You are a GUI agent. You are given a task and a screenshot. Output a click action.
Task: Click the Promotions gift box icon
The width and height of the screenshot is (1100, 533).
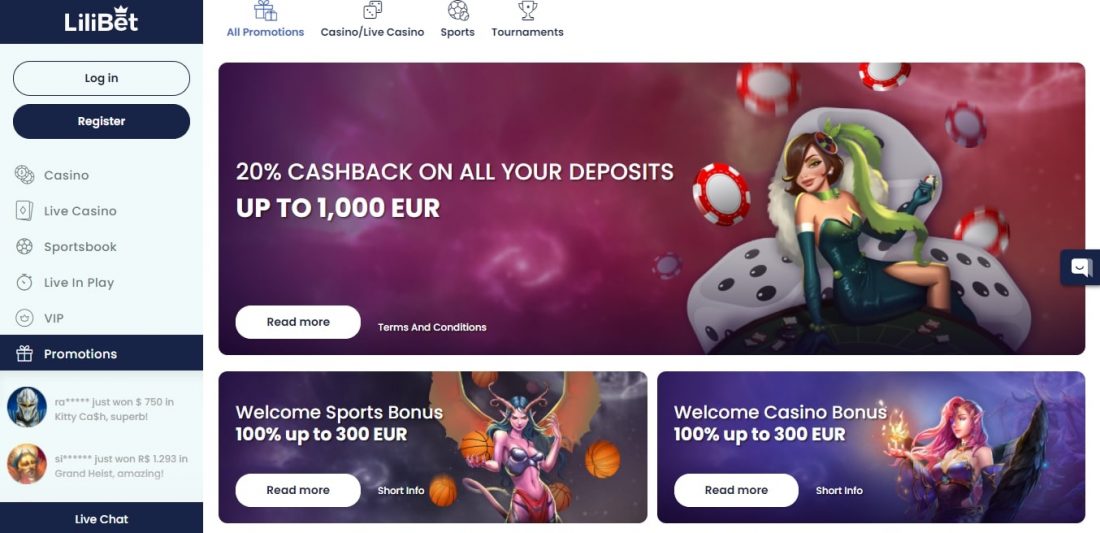25,353
